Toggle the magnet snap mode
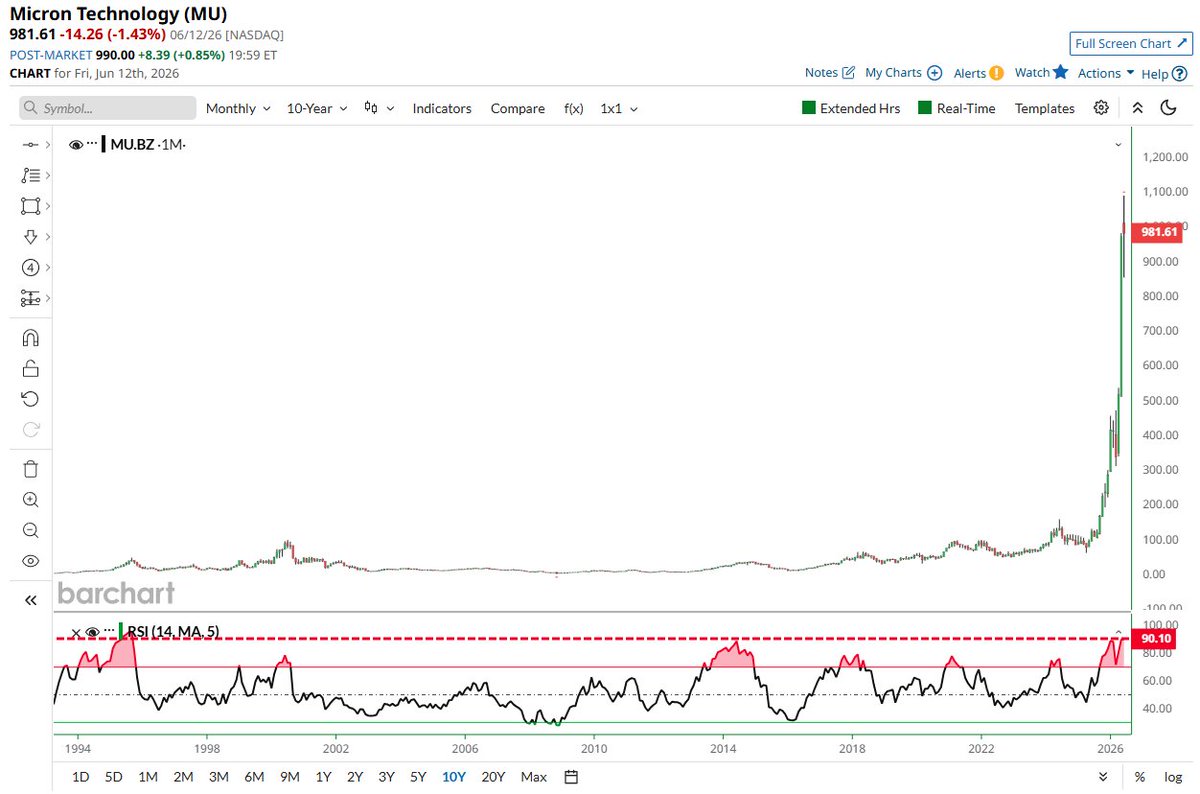 (30, 338)
